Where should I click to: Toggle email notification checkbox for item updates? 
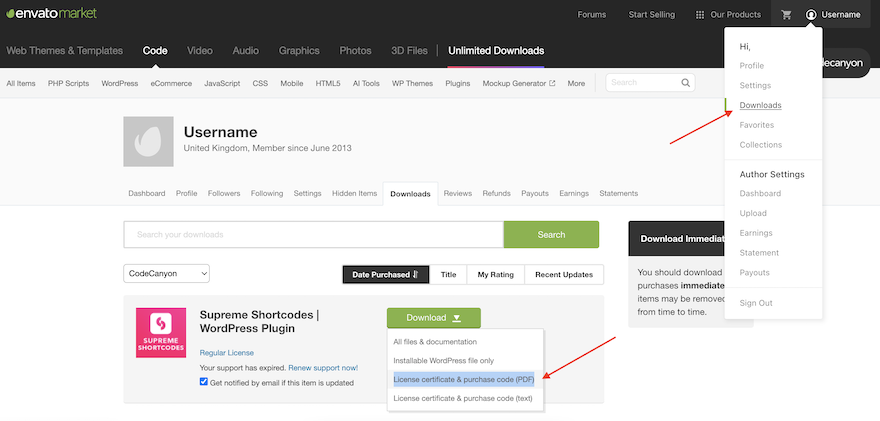coord(204,382)
